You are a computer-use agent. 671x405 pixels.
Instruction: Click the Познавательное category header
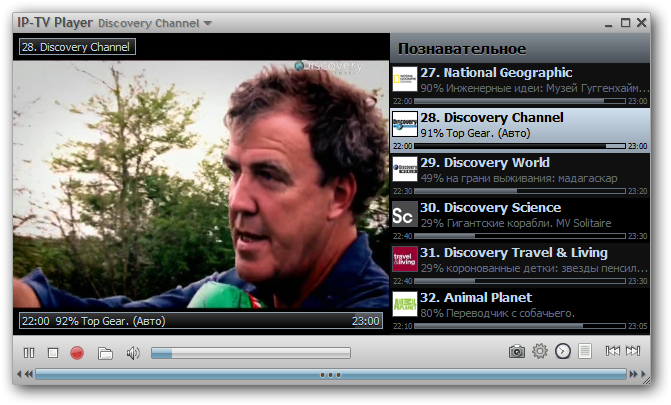coord(461,48)
